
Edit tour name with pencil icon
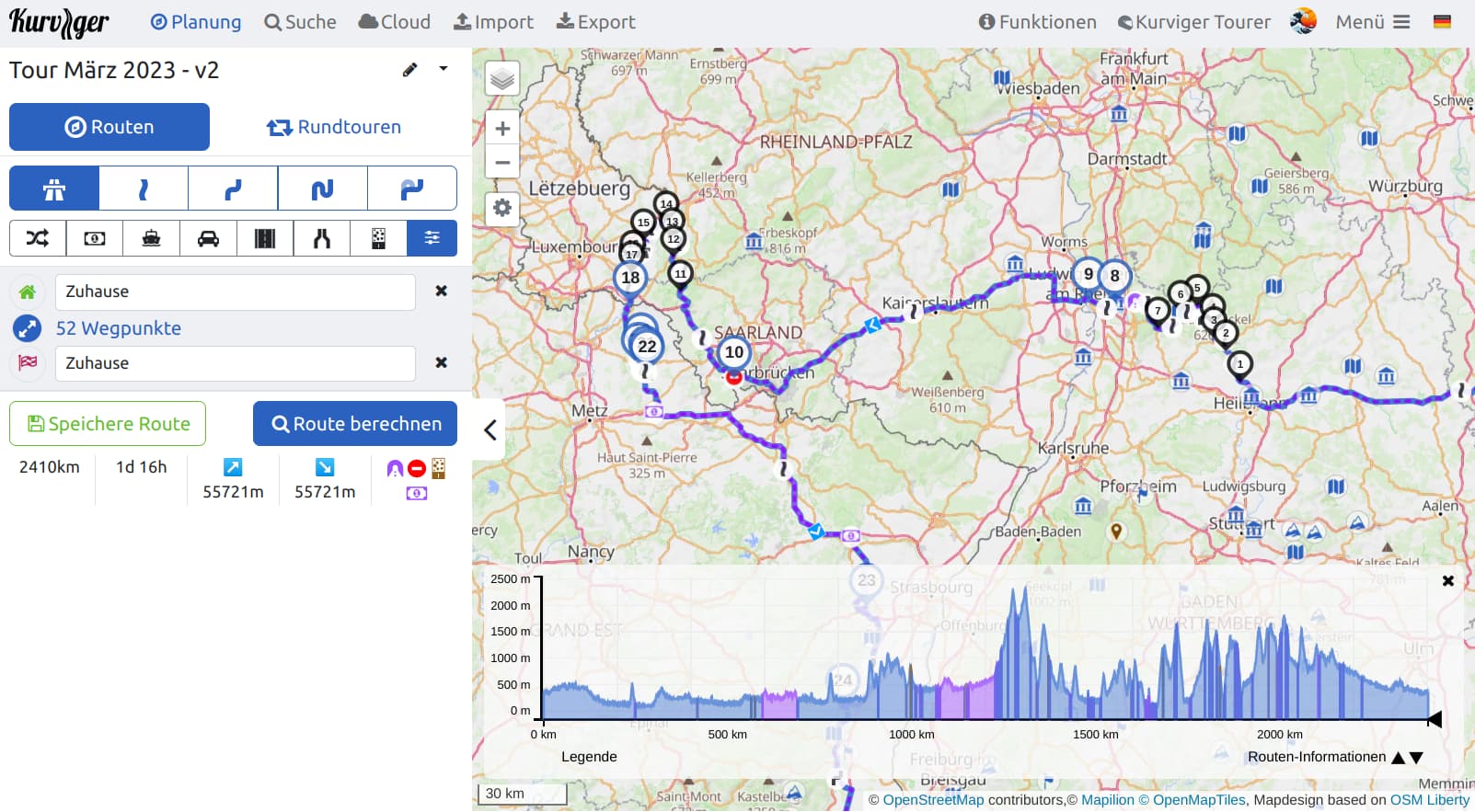coord(410,70)
